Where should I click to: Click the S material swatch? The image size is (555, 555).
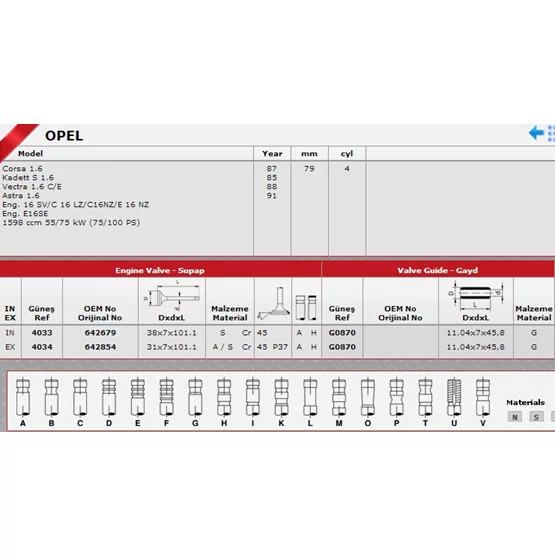536,417
